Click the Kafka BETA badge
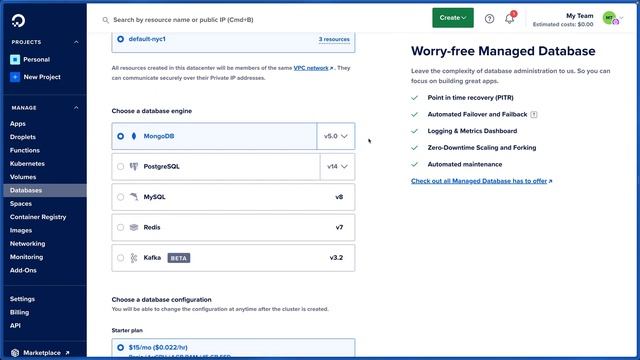The image size is (640, 360). [179, 258]
